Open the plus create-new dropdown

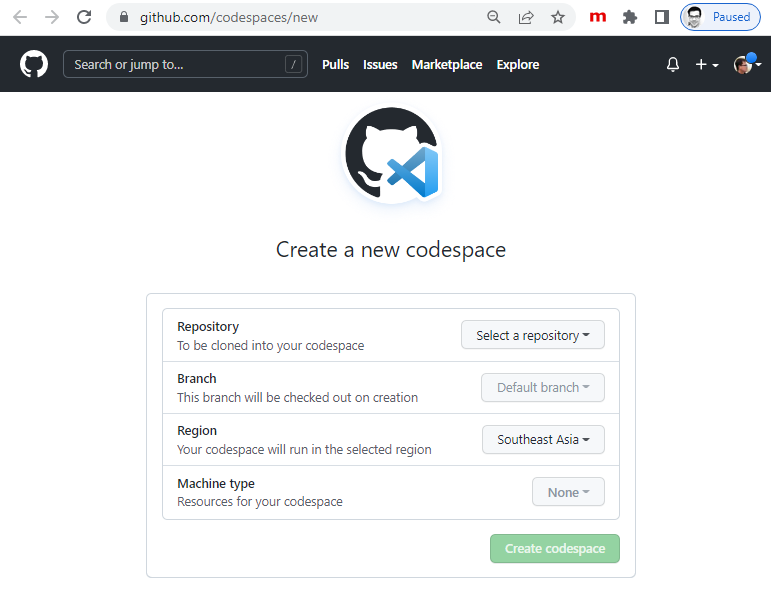click(707, 64)
